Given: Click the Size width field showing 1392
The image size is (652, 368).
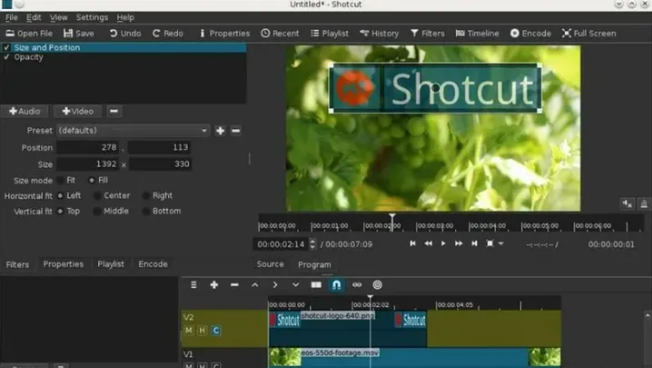Looking at the screenshot, I should [x=88, y=164].
